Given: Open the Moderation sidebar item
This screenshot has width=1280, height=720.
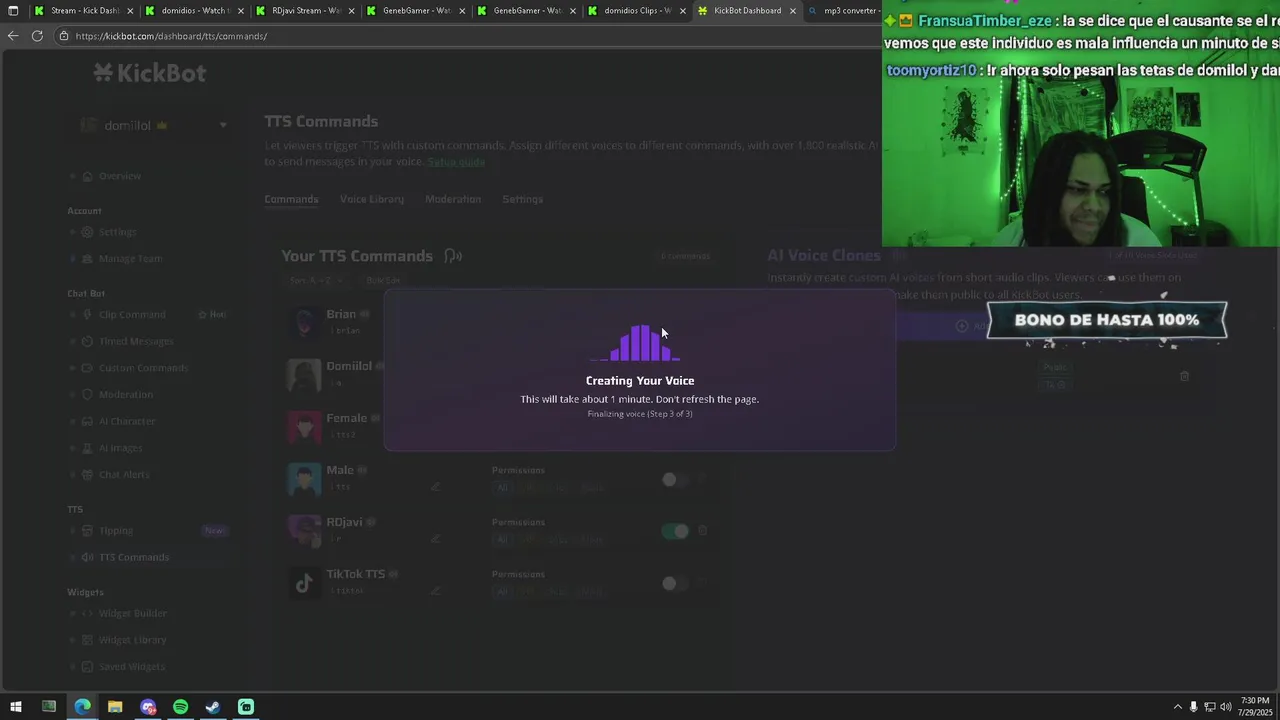Looking at the screenshot, I should tap(126, 394).
